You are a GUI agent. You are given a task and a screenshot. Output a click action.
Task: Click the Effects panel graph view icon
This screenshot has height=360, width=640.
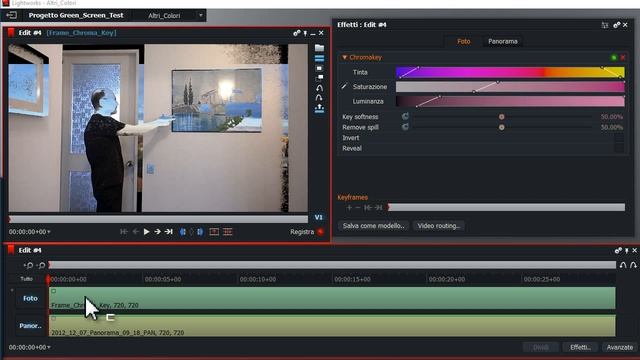[605, 25]
